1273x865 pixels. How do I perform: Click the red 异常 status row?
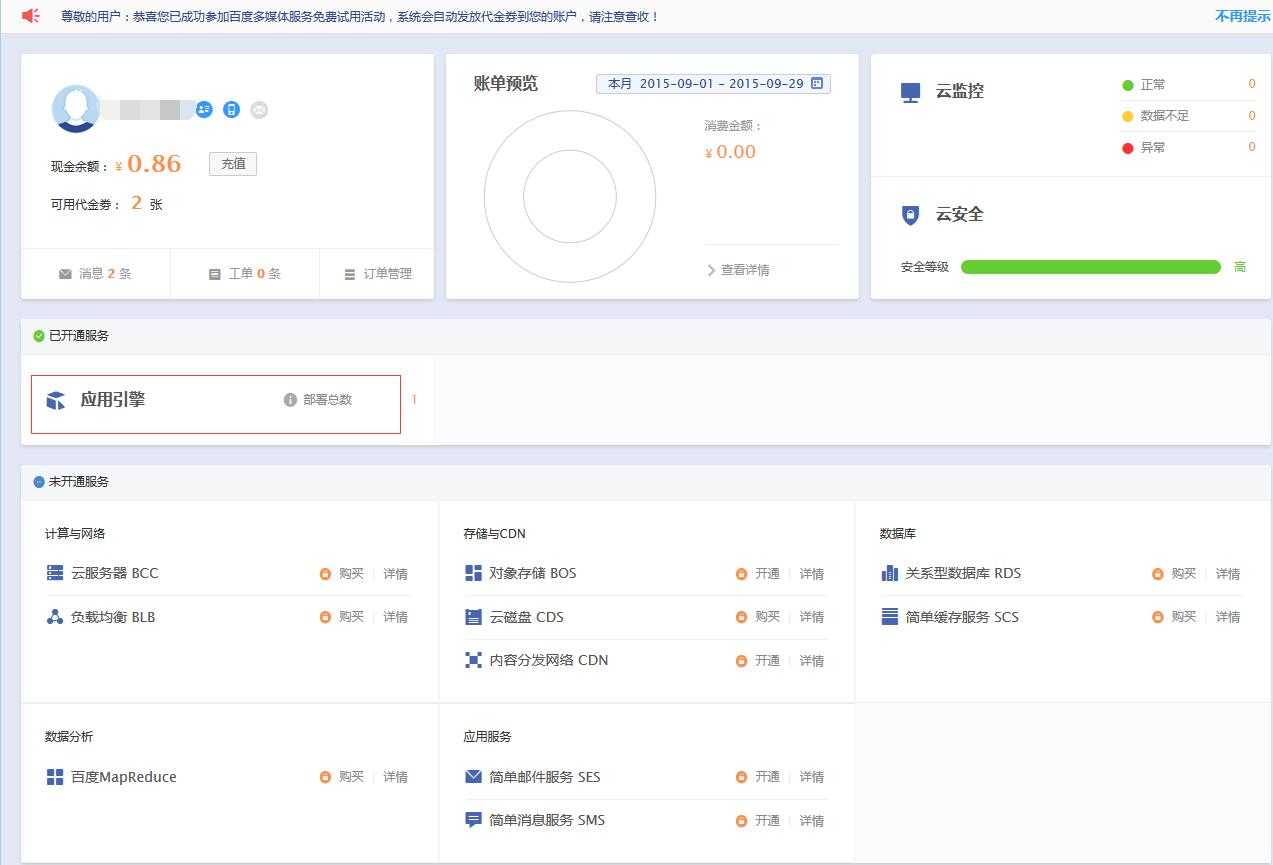[1189, 147]
